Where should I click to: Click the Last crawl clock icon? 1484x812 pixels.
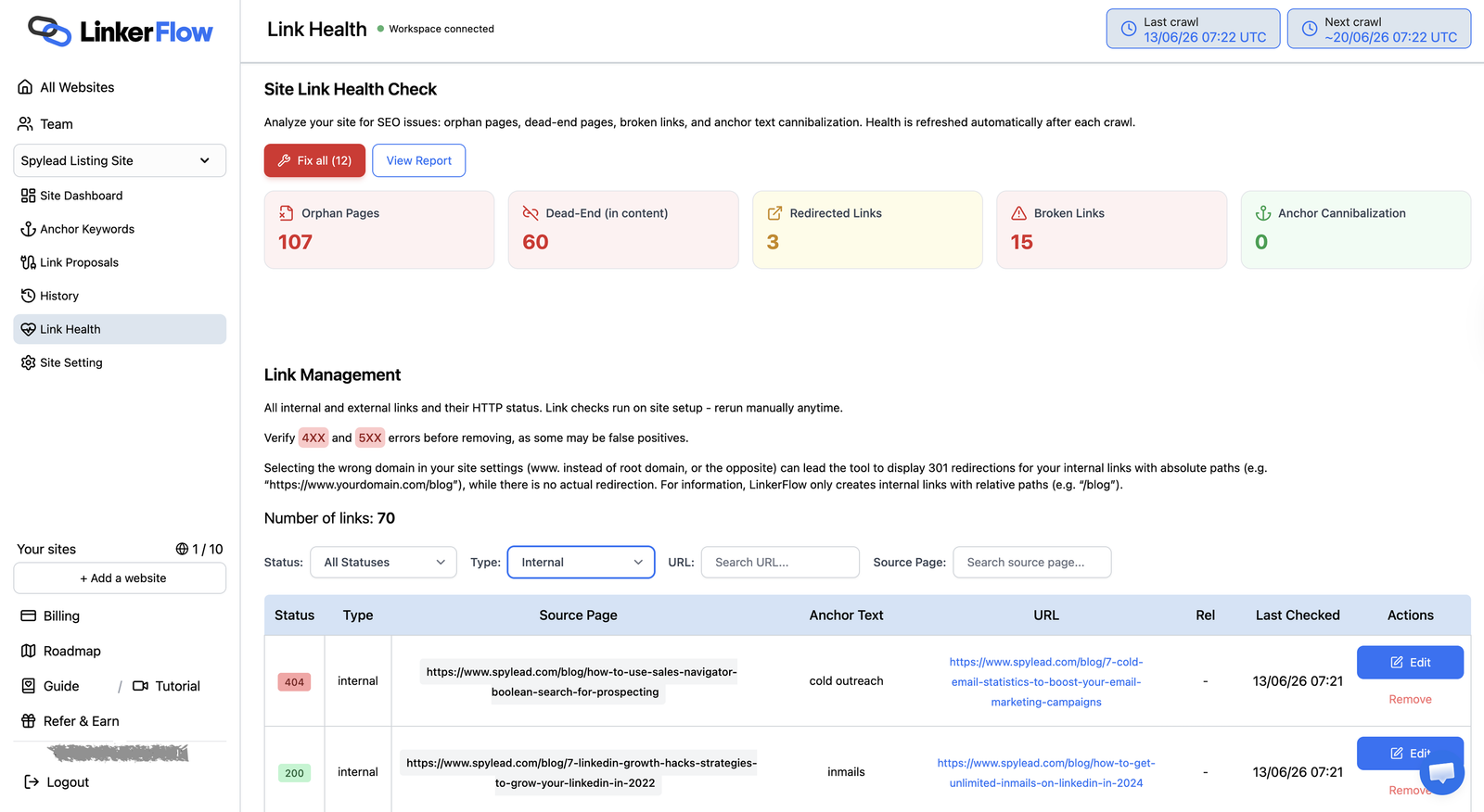1129,29
